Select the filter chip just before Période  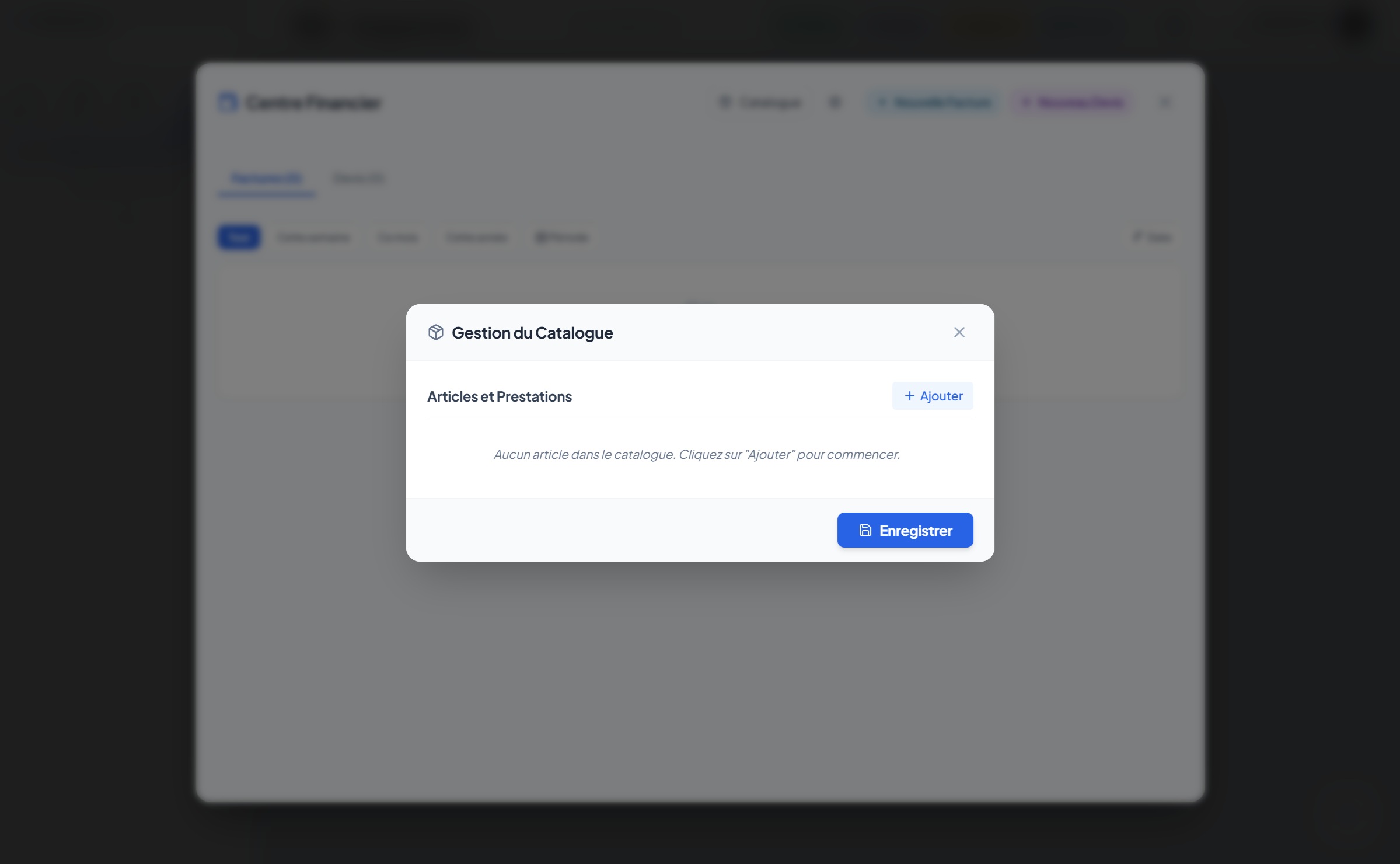[x=476, y=237]
